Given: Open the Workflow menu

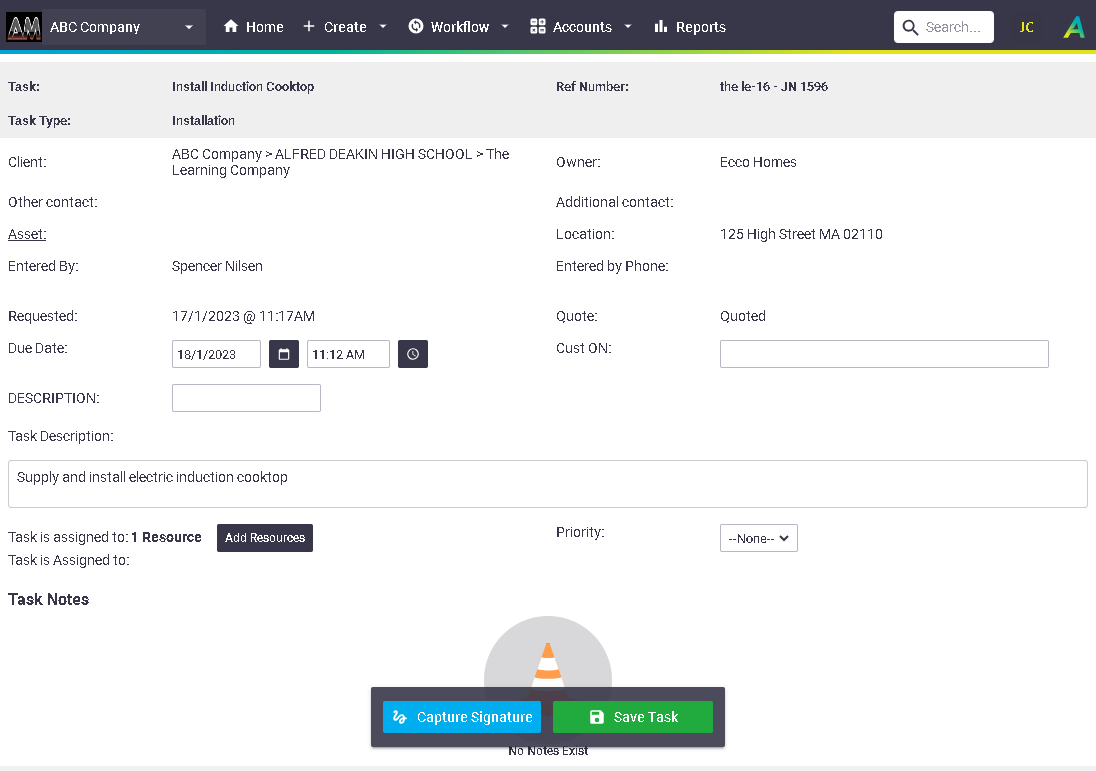Looking at the screenshot, I should coord(459,27).
